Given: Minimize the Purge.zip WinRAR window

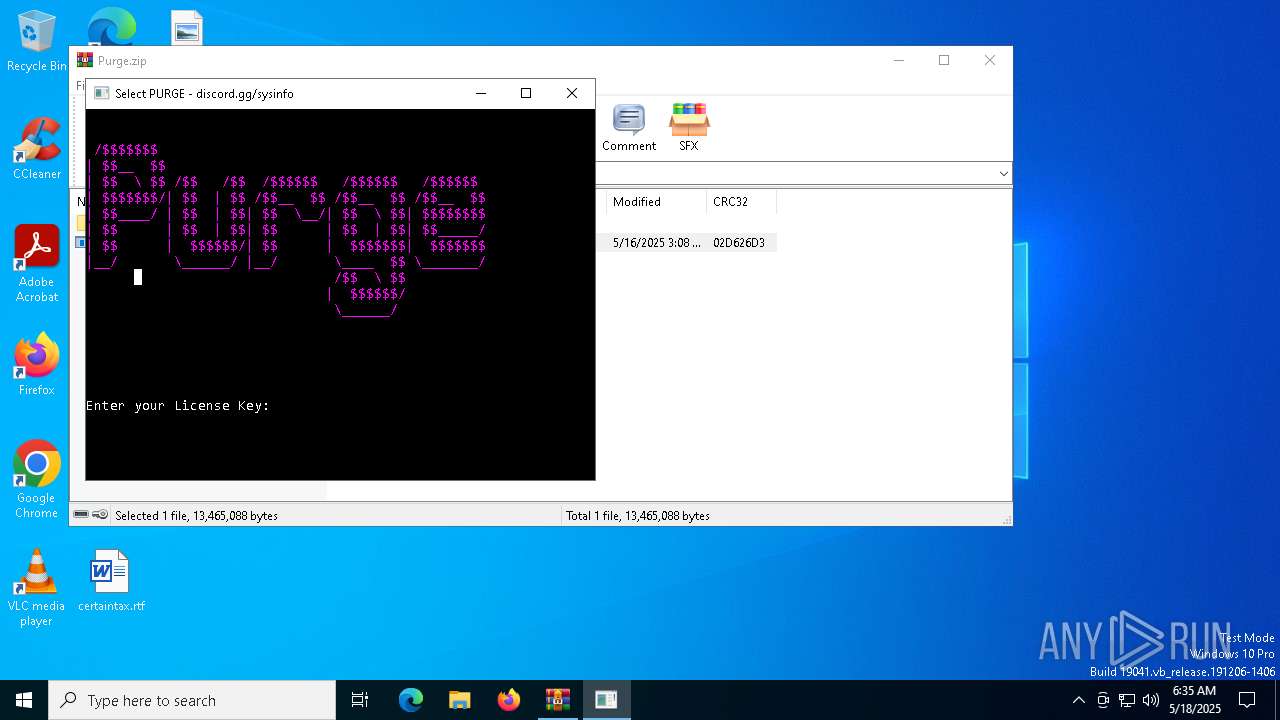Looking at the screenshot, I should (898, 60).
